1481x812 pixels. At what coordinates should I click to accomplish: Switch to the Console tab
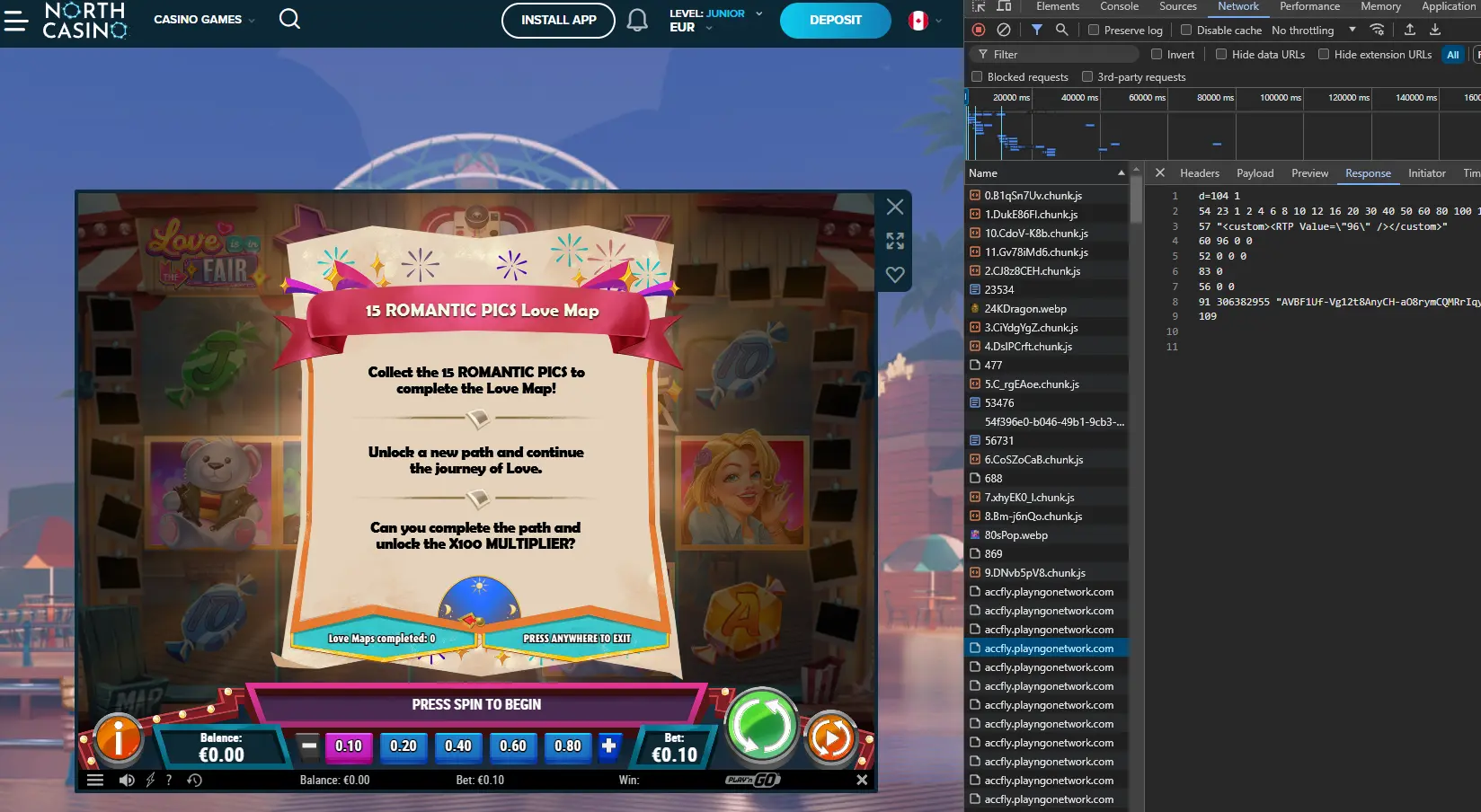pos(1119,6)
